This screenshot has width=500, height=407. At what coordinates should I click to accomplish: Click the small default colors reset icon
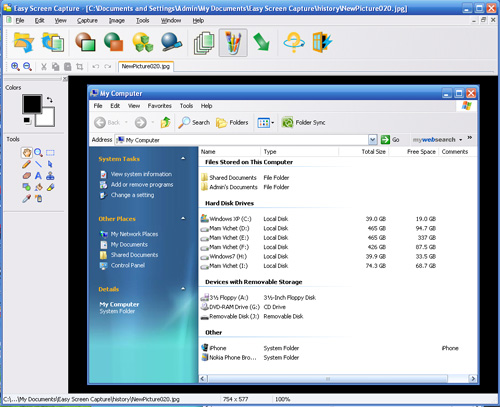27,120
